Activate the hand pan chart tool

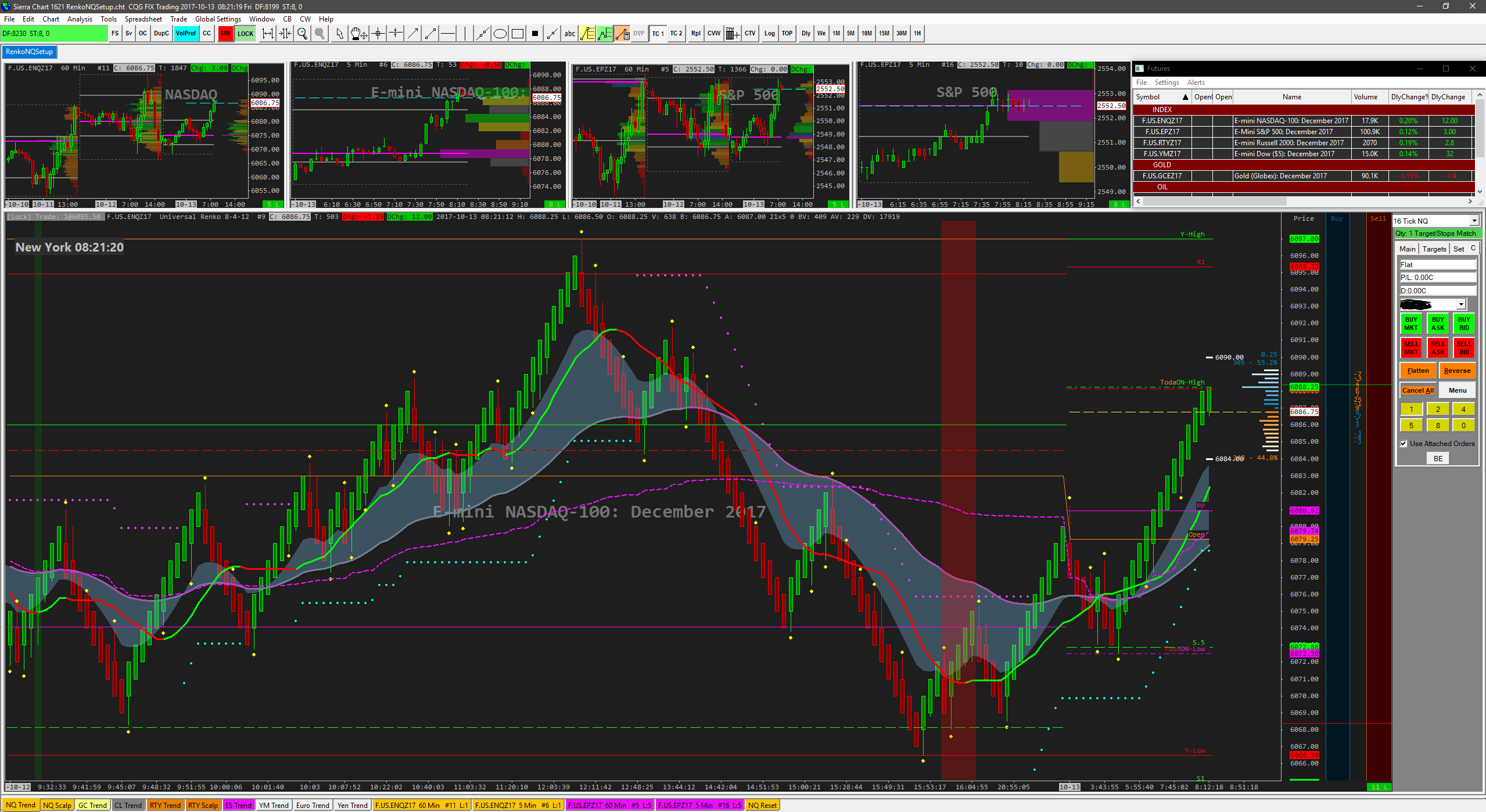pos(358,34)
